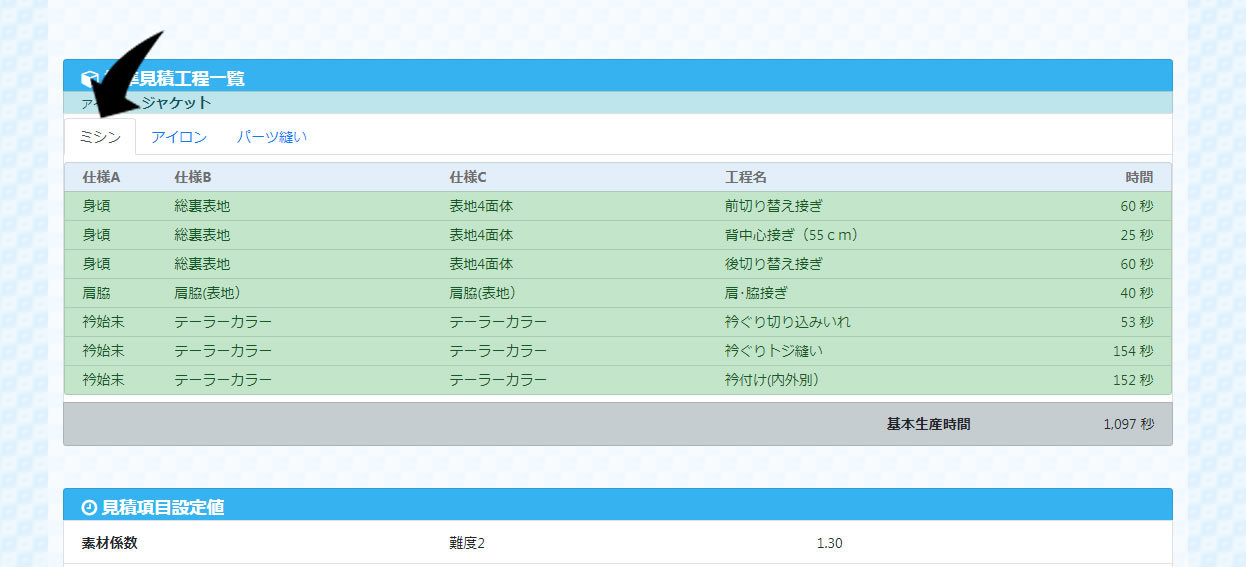The height and width of the screenshot is (567, 1247).
Task: Click the 仕様A column header
Action: click(101, 177)
